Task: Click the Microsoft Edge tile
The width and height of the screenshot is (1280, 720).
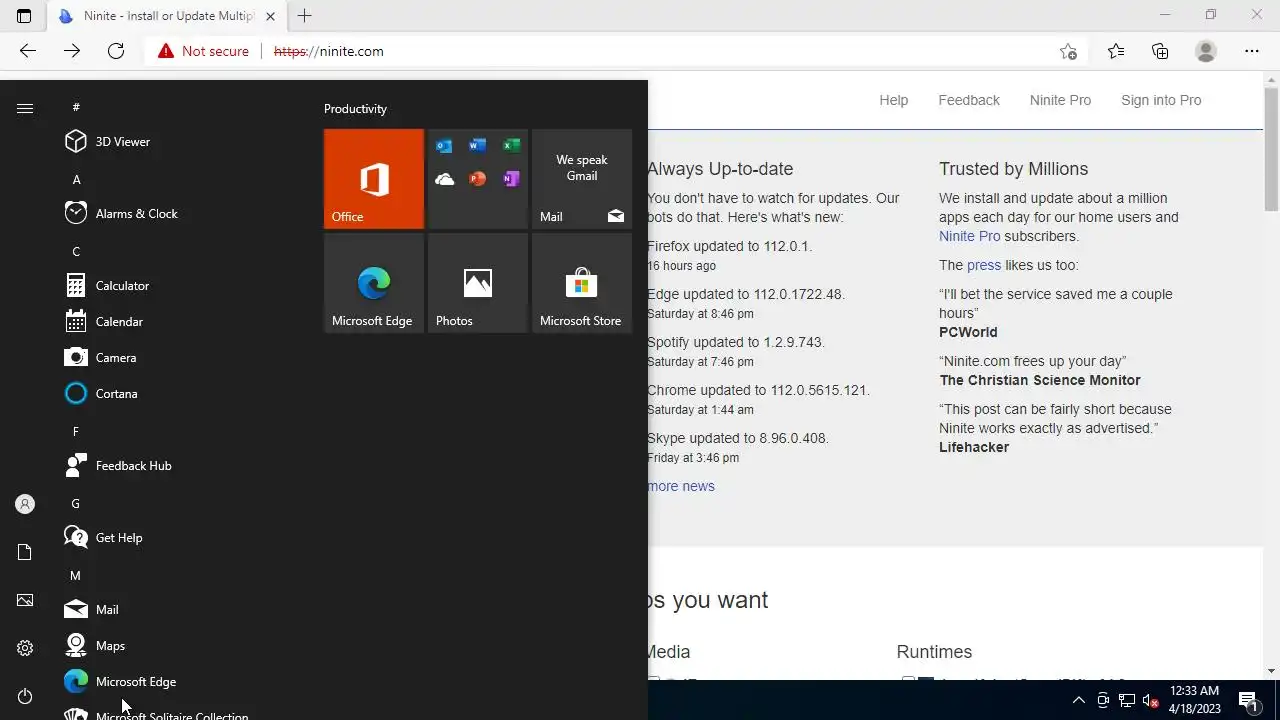Action: 374,283
